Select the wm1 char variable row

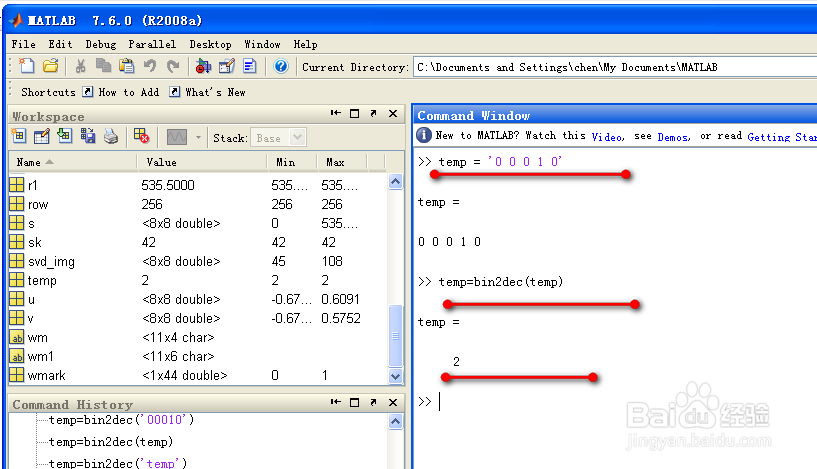pos(198,356)
